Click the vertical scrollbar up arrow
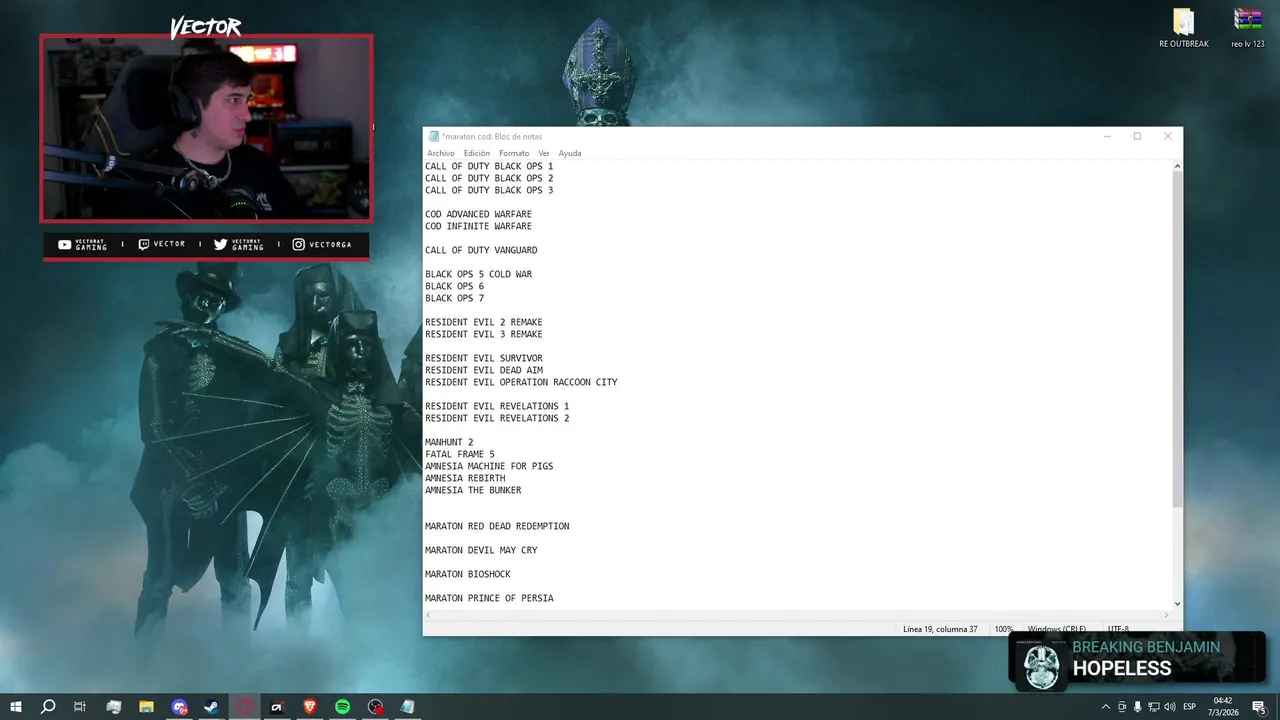This screenshot has width=1280, height=720. tap(1177, 166)
